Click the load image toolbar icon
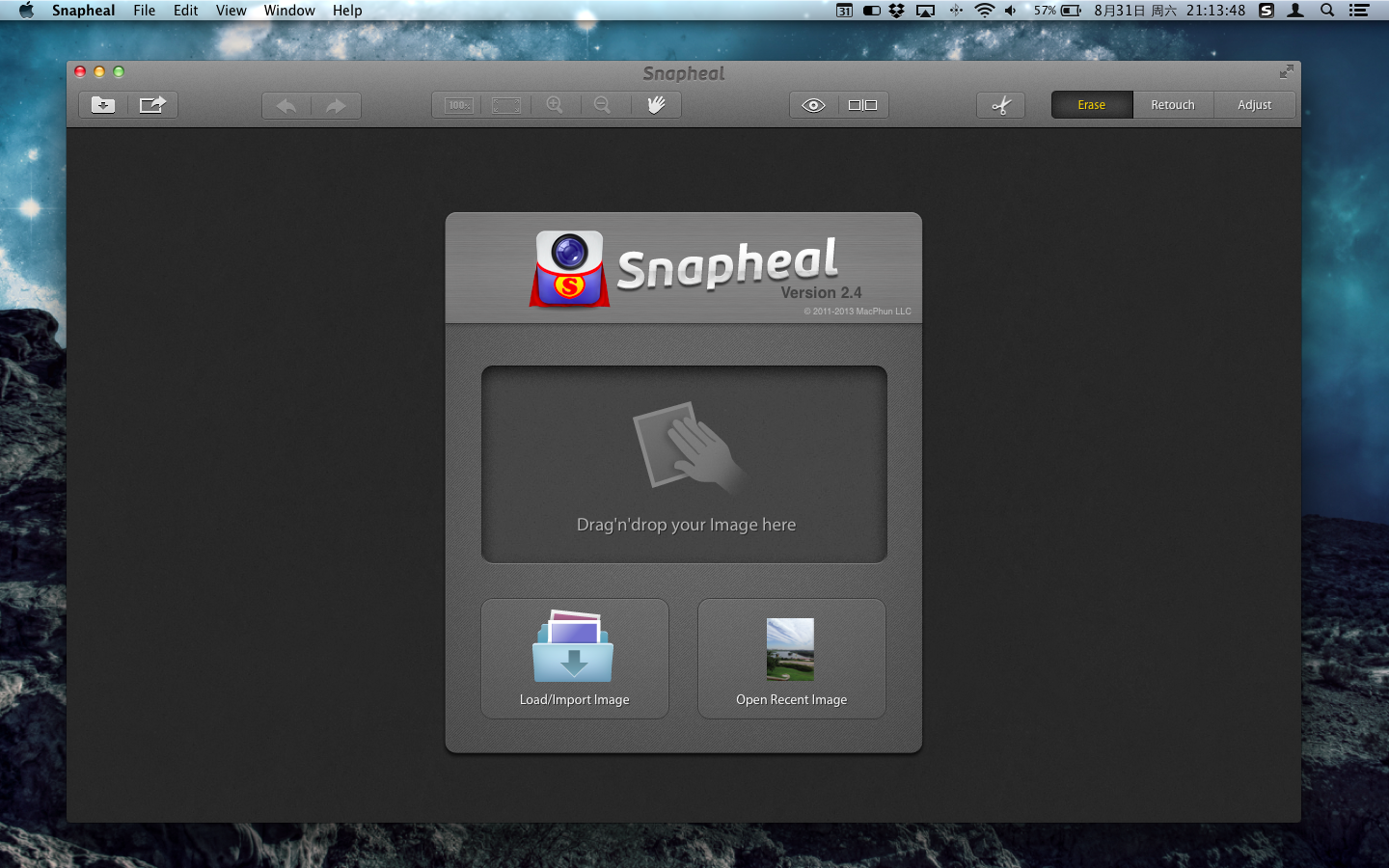1389x868 pixels. [x=103, y=105]
